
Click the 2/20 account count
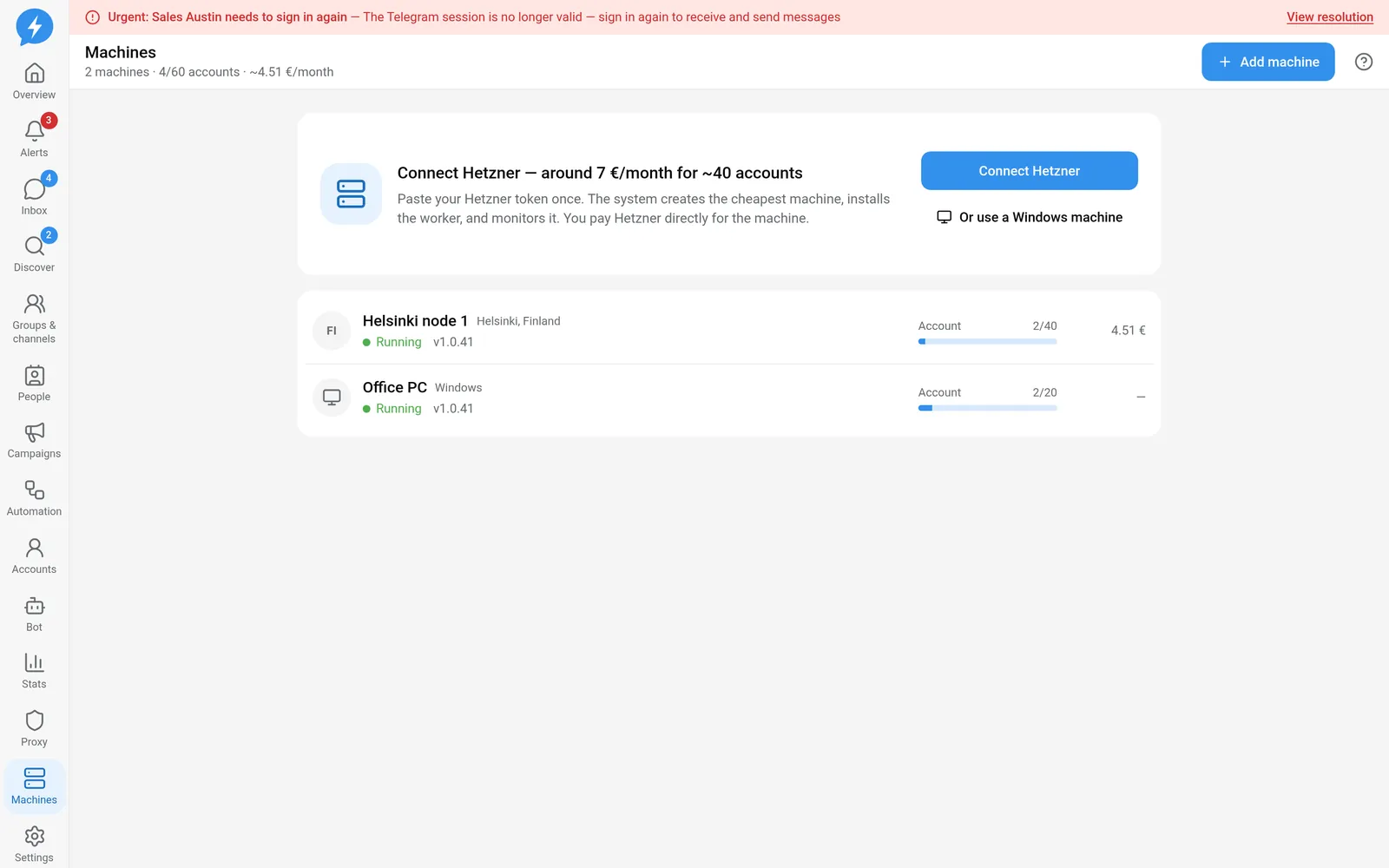click(x=1045, y=393)
